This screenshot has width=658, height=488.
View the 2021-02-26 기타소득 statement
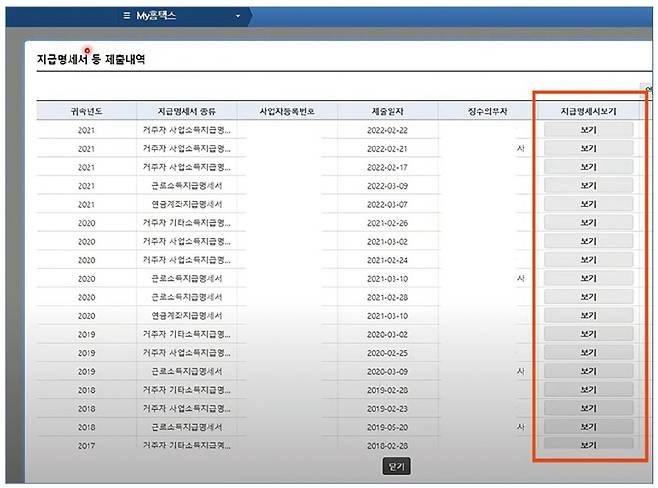[588, 223]
